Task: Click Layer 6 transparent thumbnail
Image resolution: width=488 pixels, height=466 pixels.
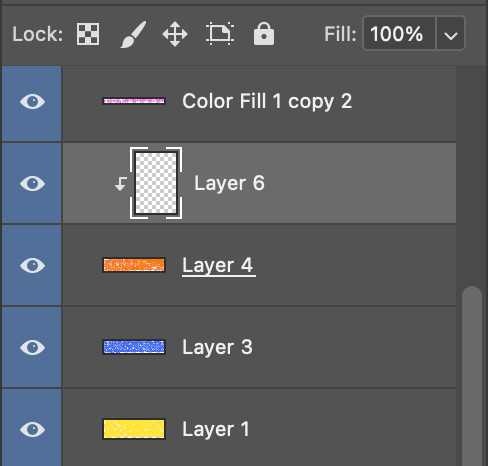Action: (156, 183)
